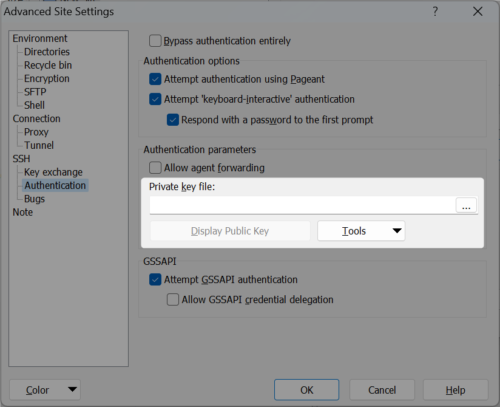
Task: Select the Directories tree item
Action: pyautogui.click(x=47, y=52)
